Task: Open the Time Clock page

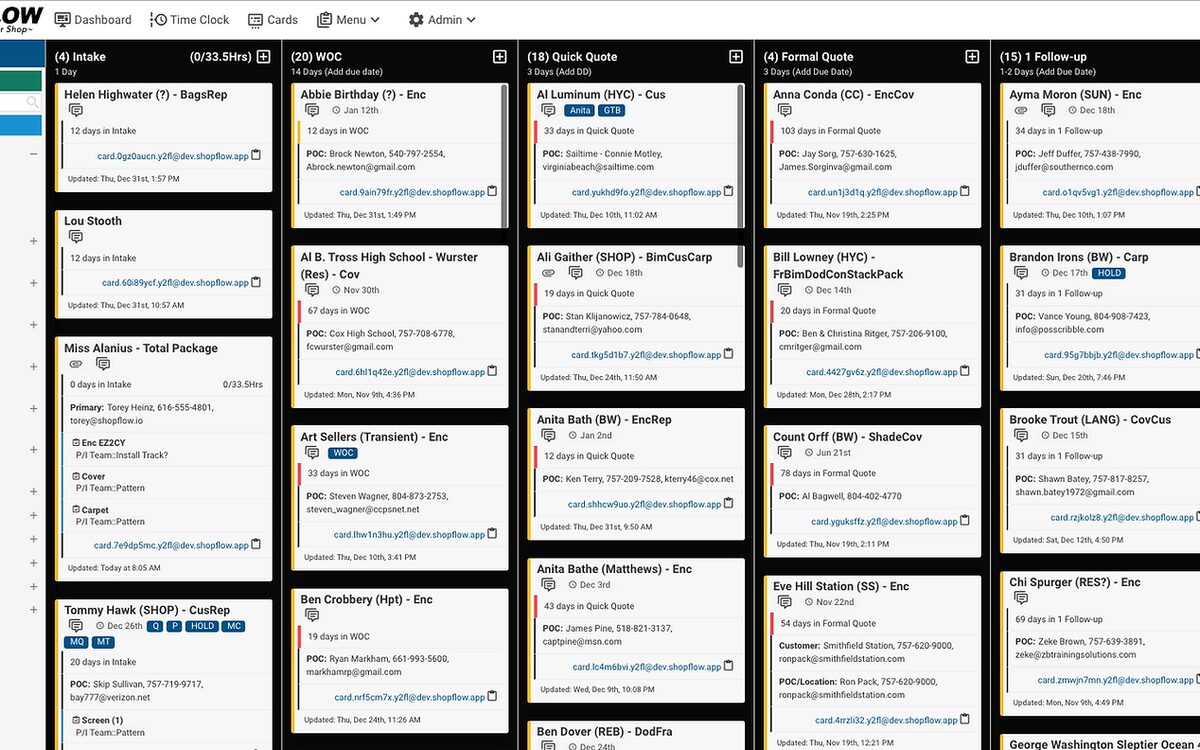Action: click(190, 20)
